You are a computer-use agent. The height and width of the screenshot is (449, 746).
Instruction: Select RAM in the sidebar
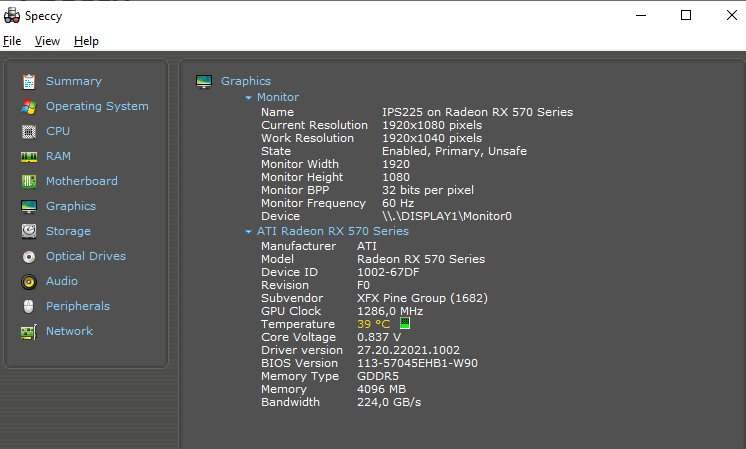[59, 156]
